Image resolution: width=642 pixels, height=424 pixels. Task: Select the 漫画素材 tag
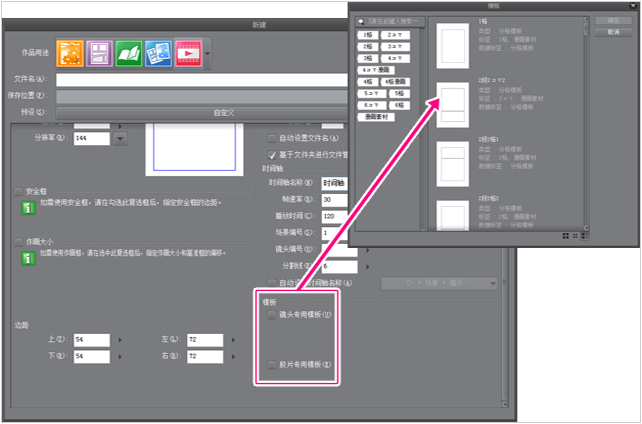(376, 117)
